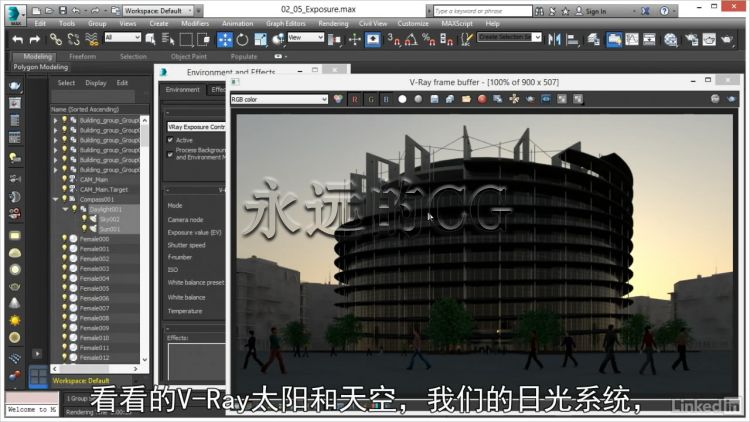Click the Select and Link chain icon
This screenshot has height=422, width=750.
(56, 39)
